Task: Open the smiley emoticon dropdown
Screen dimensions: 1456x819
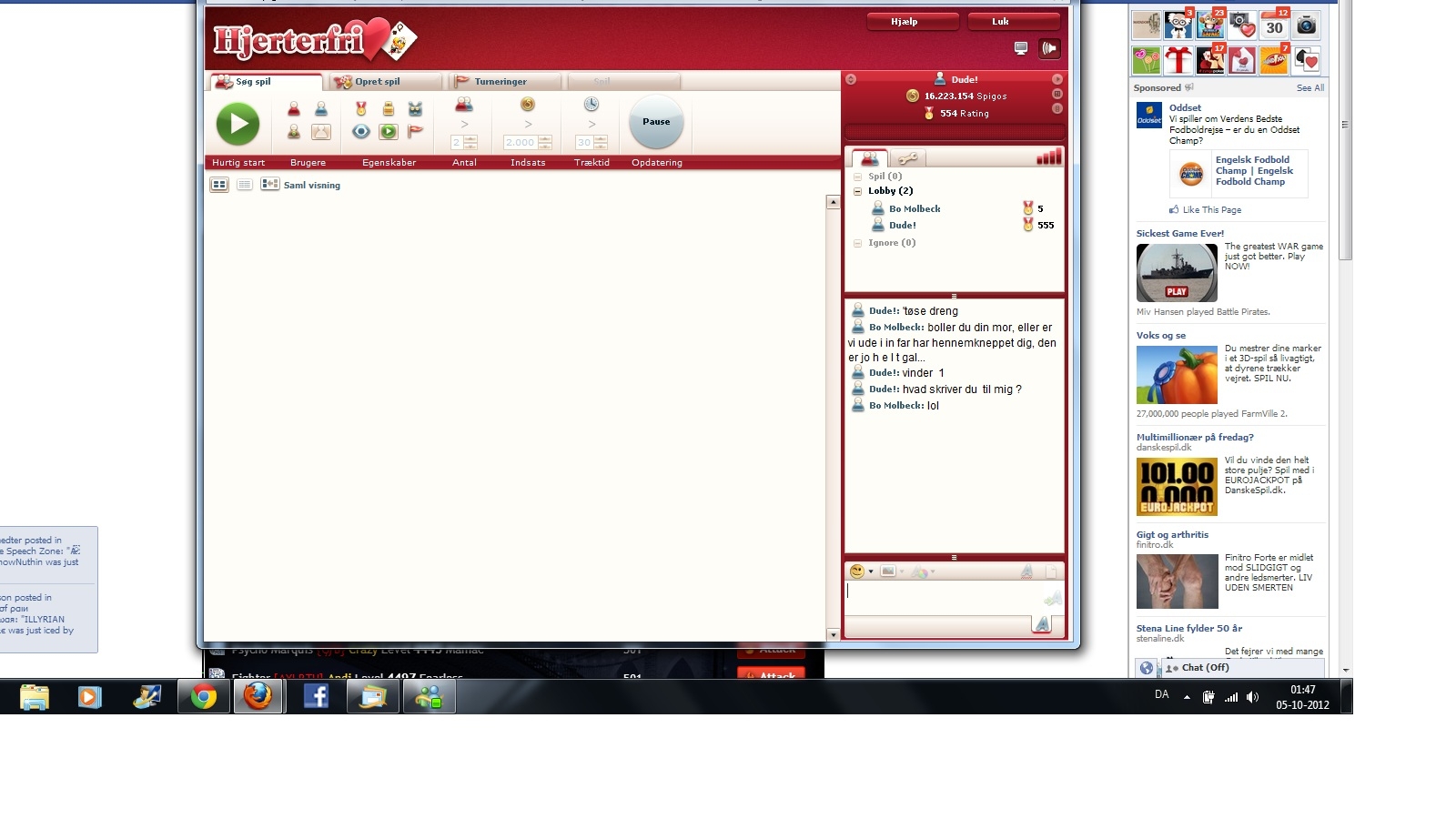Action: (861, 571)
